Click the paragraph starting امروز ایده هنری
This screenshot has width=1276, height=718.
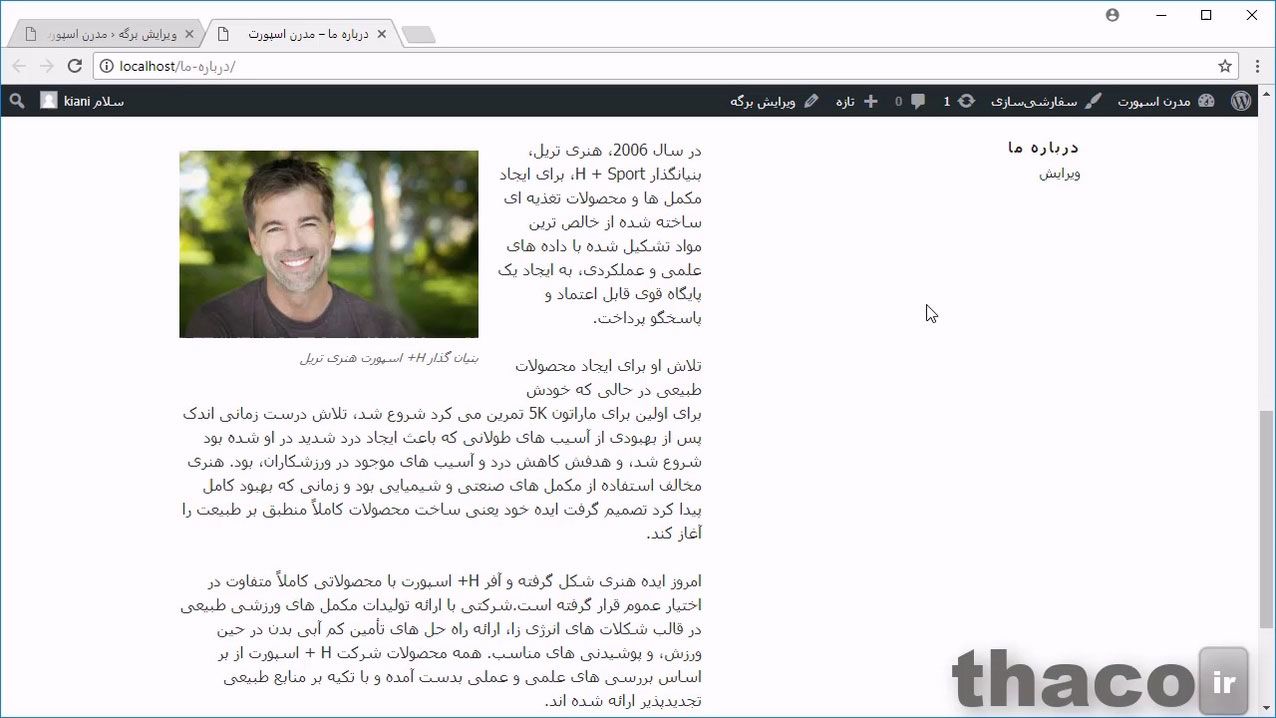(441, 641)
